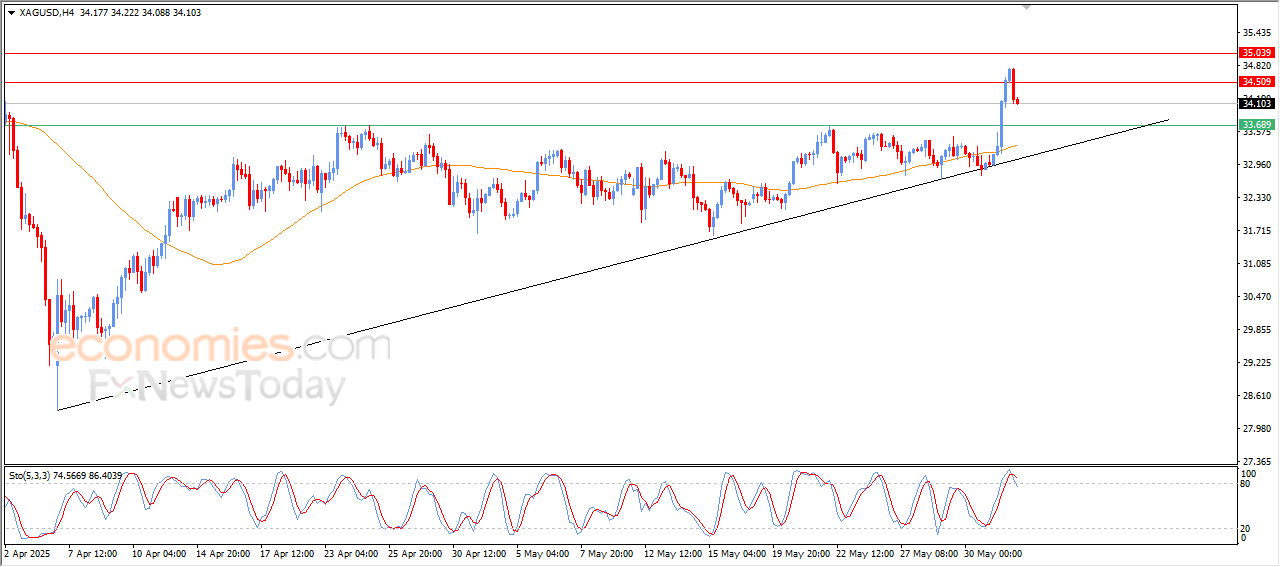Click the 27.365 value on price axis

1256,461
